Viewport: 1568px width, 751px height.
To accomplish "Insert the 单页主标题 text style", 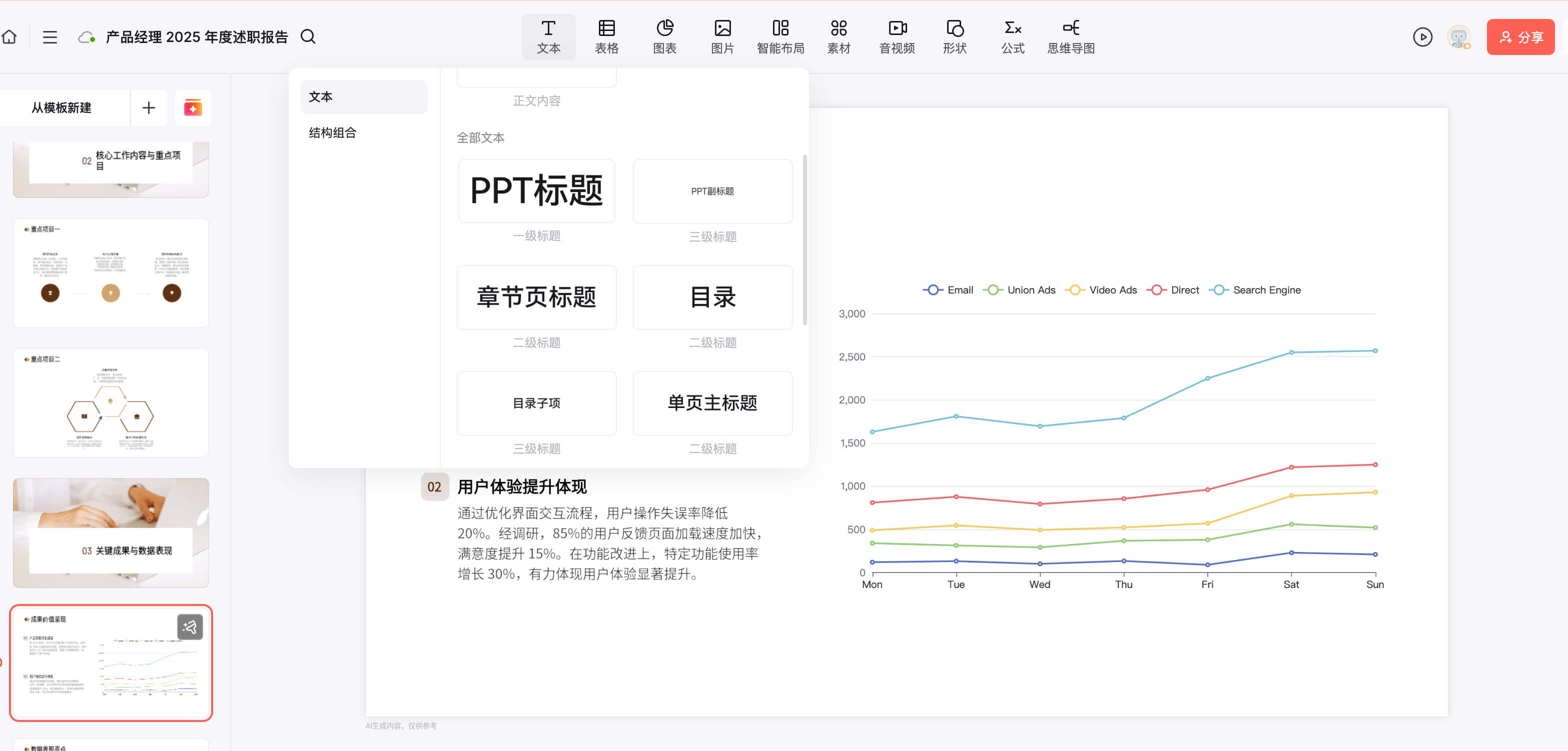I will tap(712, 403).
